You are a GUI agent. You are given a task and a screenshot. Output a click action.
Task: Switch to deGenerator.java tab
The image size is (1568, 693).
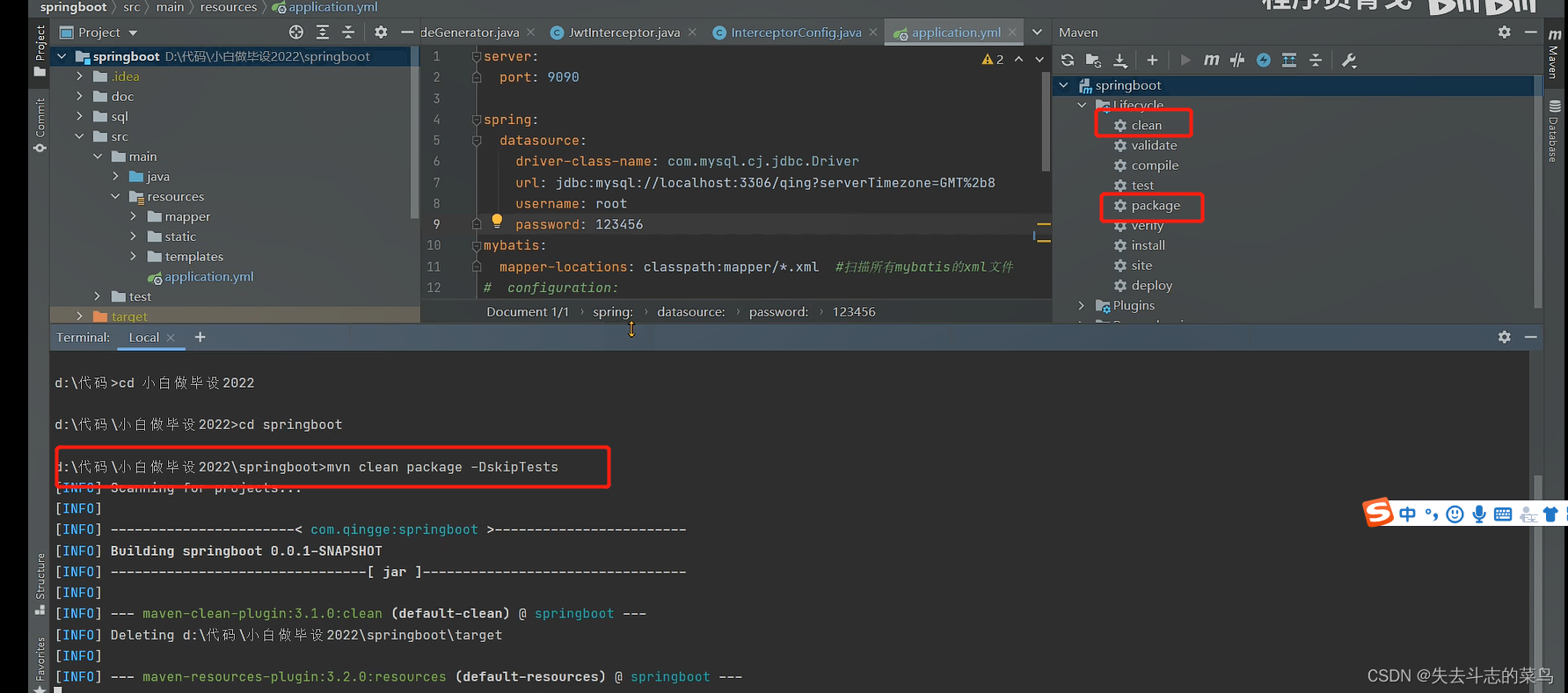[x=470, y=33]
